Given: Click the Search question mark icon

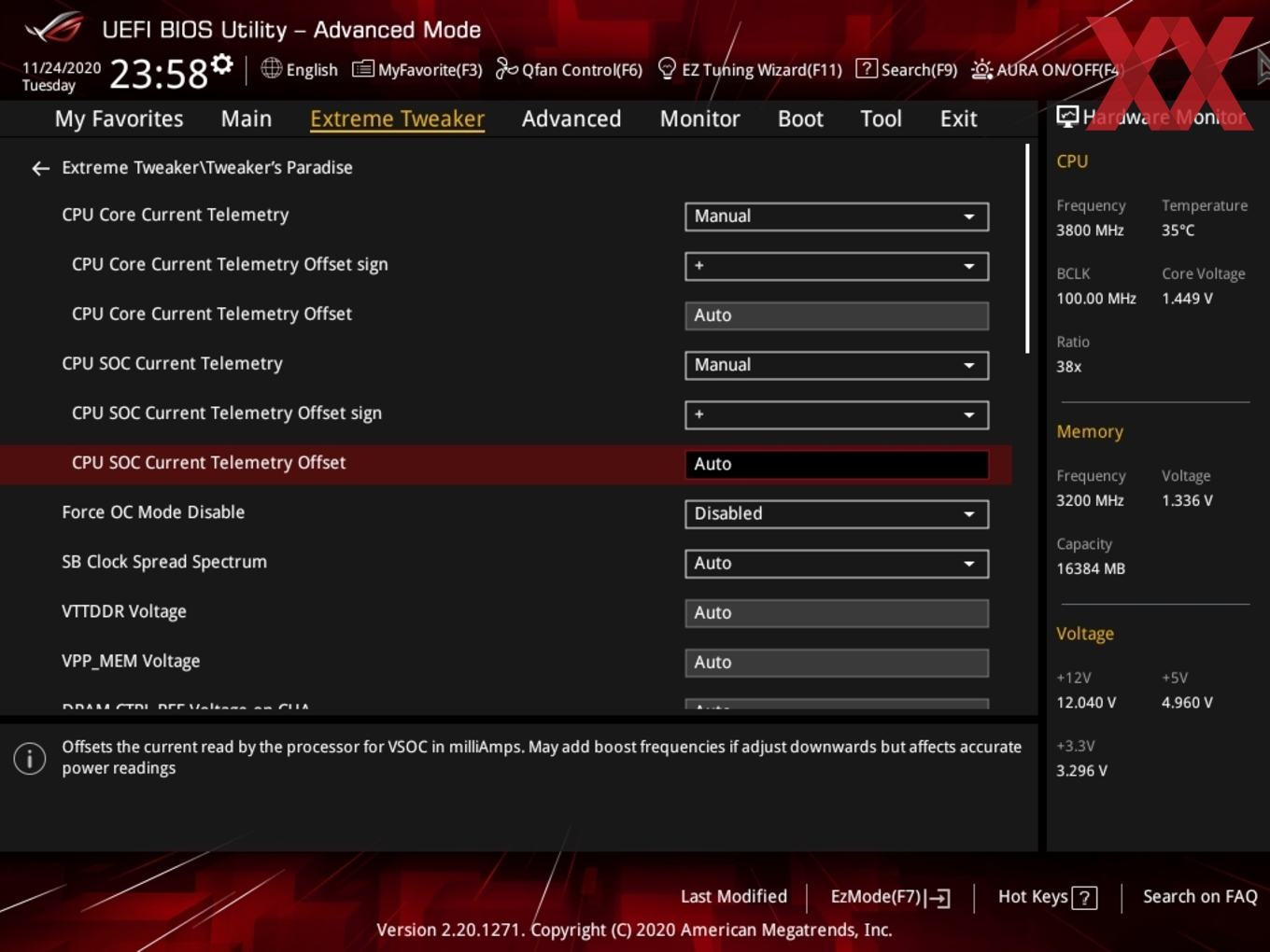Looking at the screenshot, I should [866, 68].
